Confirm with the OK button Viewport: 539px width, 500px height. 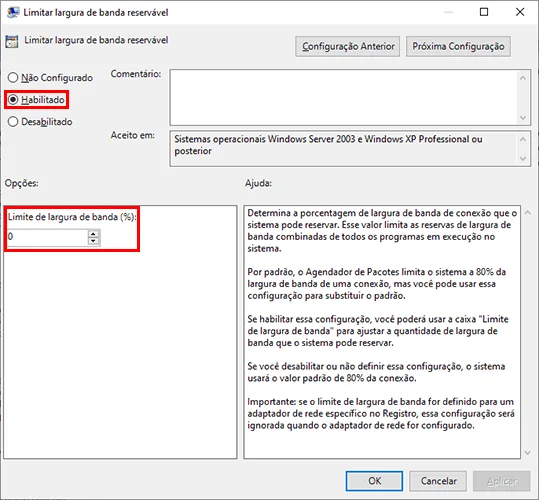(x=374, y=481)
